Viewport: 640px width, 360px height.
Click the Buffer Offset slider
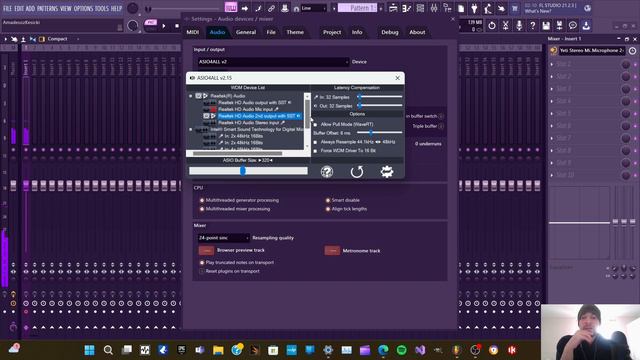(380, 133)
